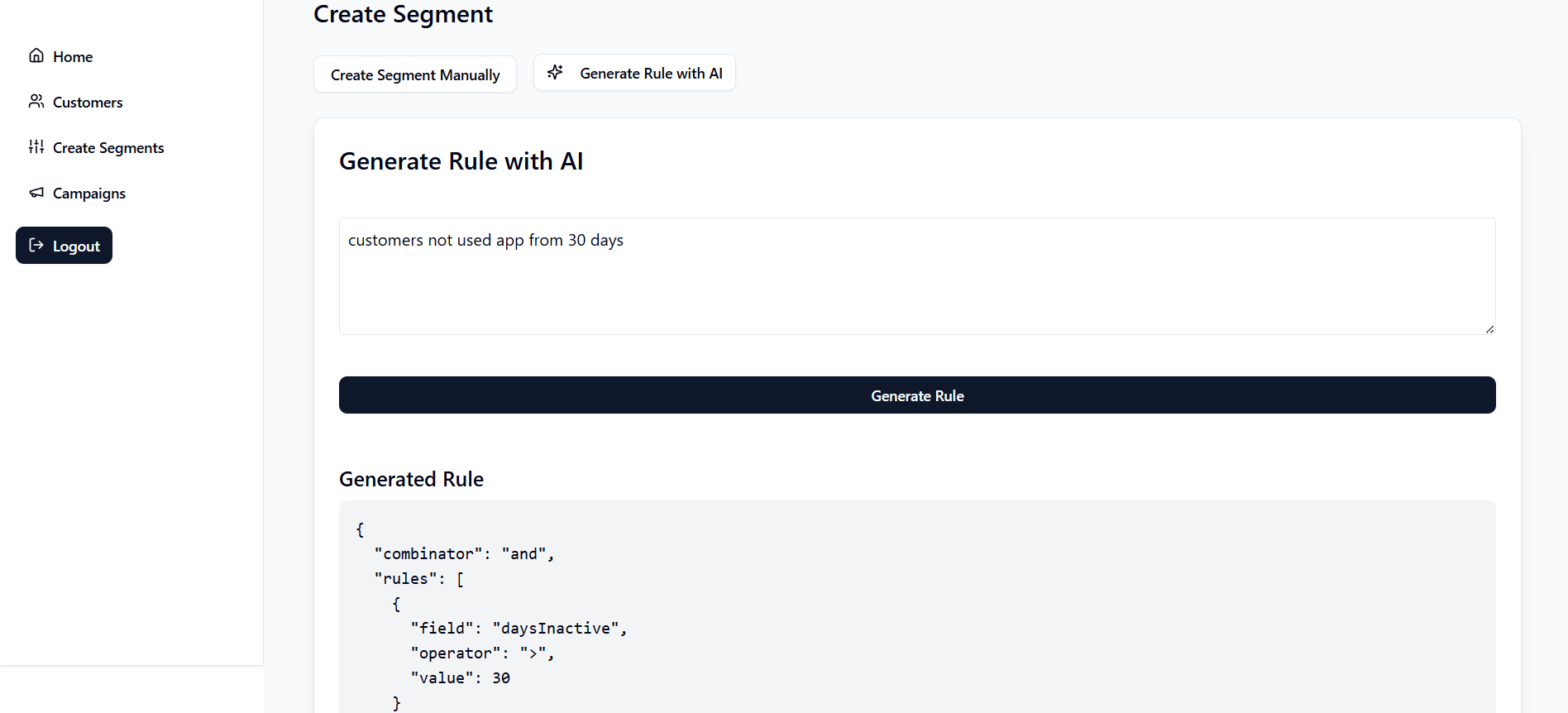
Task: Click the "value": 30 line
Action: pos(460,678)
